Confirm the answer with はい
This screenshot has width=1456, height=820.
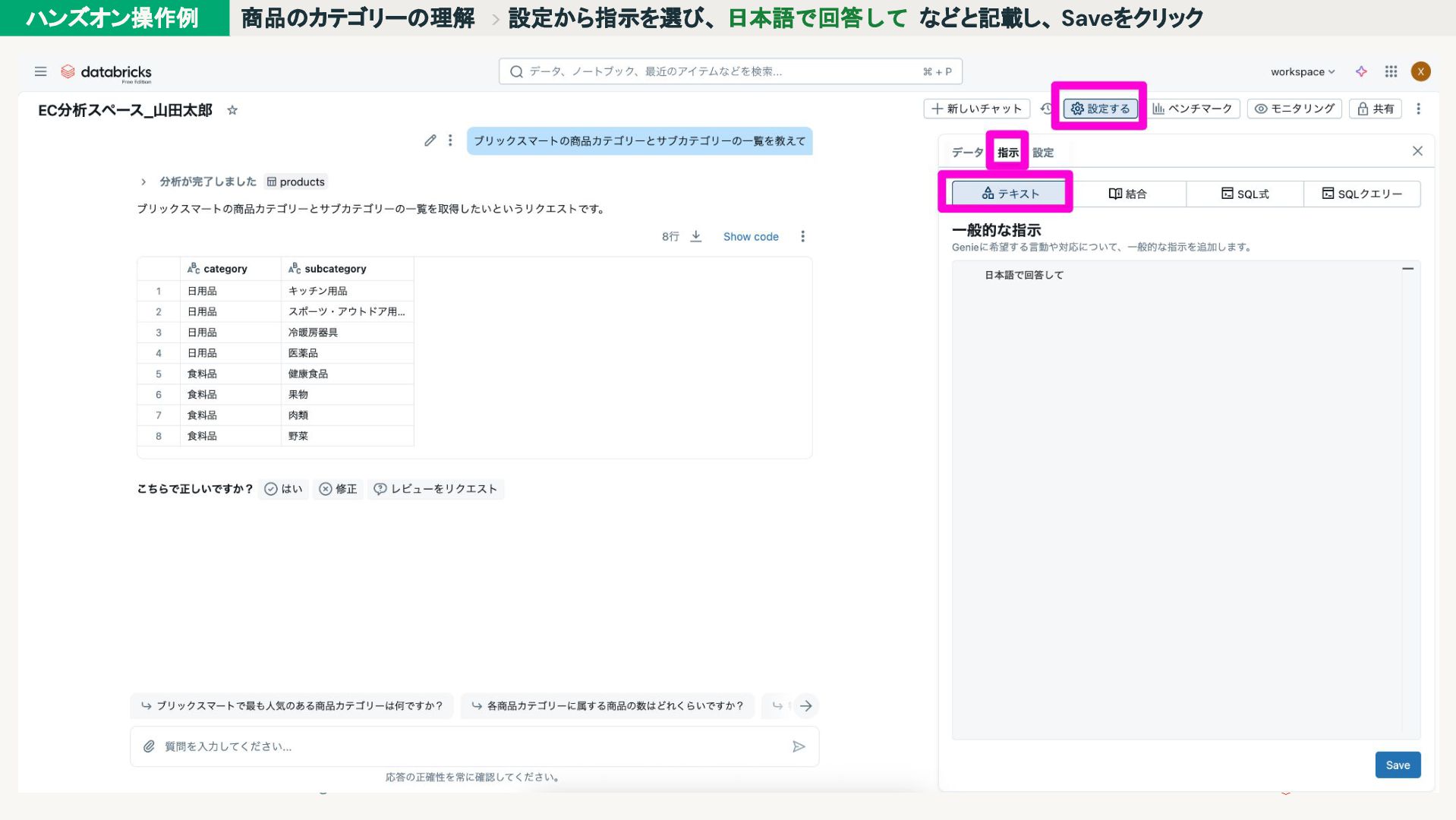point(283,489)
